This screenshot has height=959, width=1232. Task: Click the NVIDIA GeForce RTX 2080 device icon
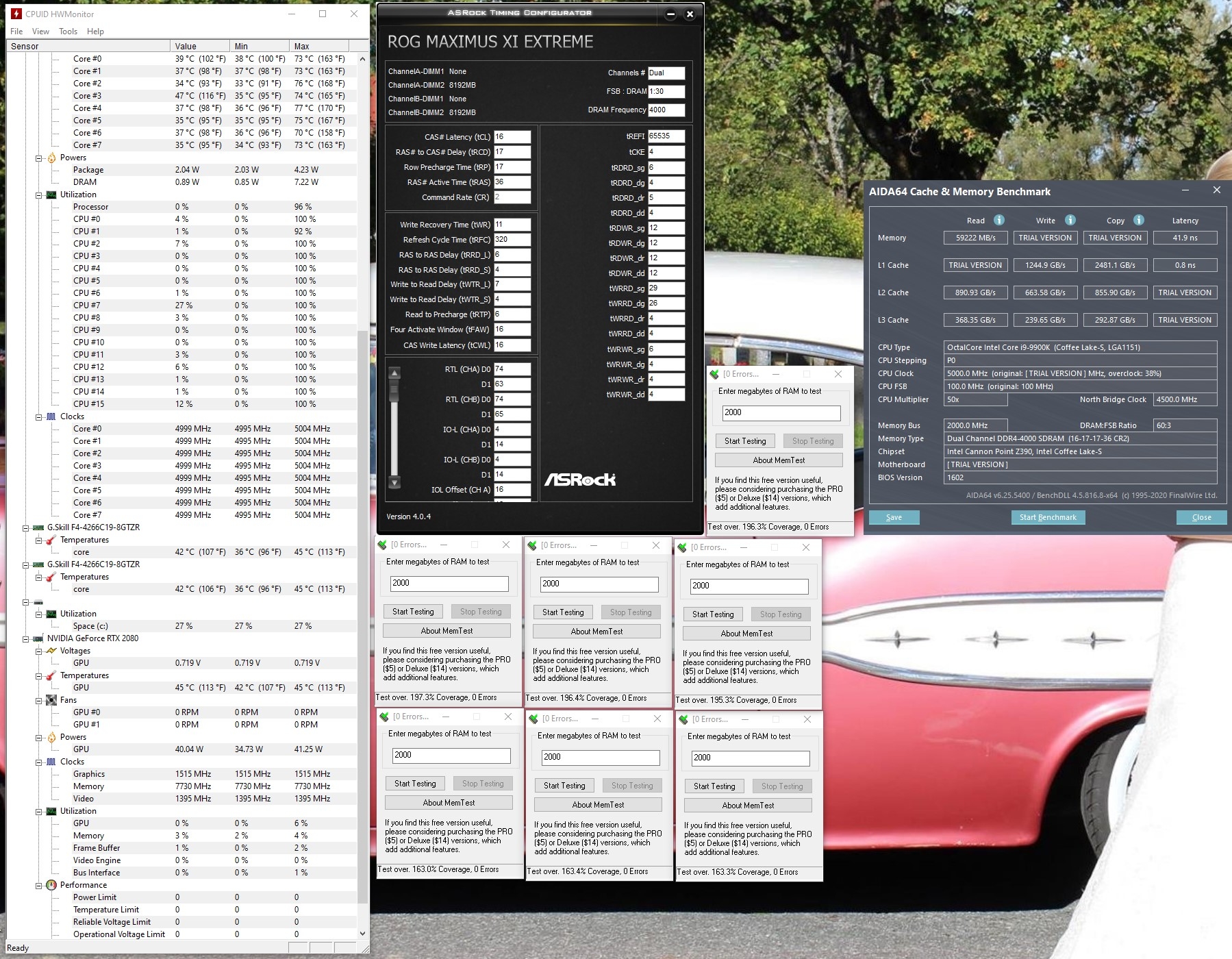tap(38, 638)
